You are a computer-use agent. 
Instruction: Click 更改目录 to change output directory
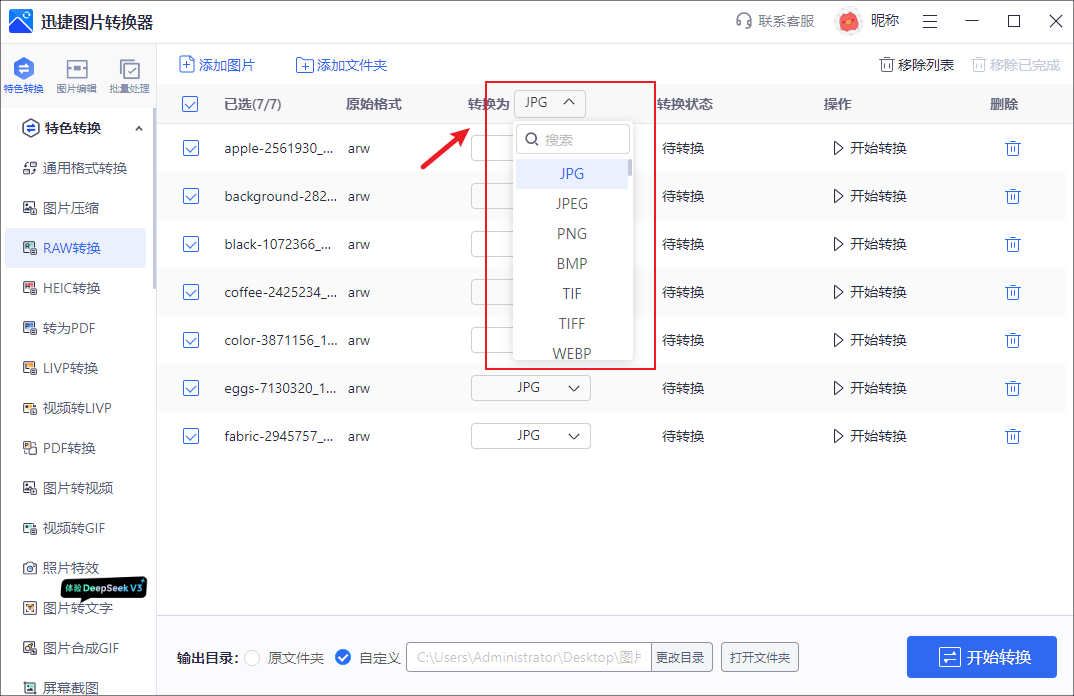[x=682, y=657]
